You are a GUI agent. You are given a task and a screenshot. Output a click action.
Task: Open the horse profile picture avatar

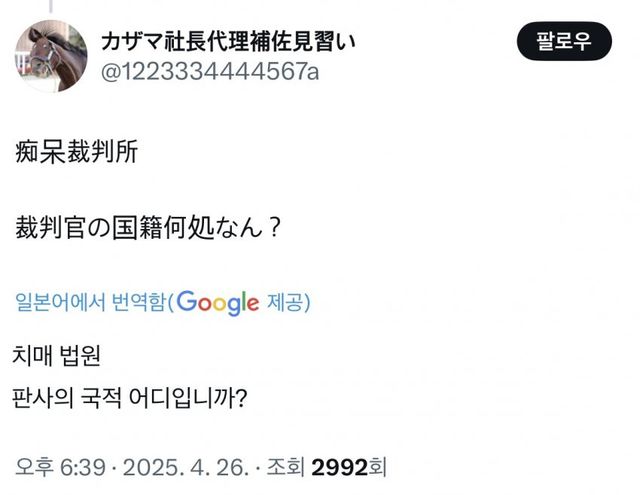click(x=51, y=57)
